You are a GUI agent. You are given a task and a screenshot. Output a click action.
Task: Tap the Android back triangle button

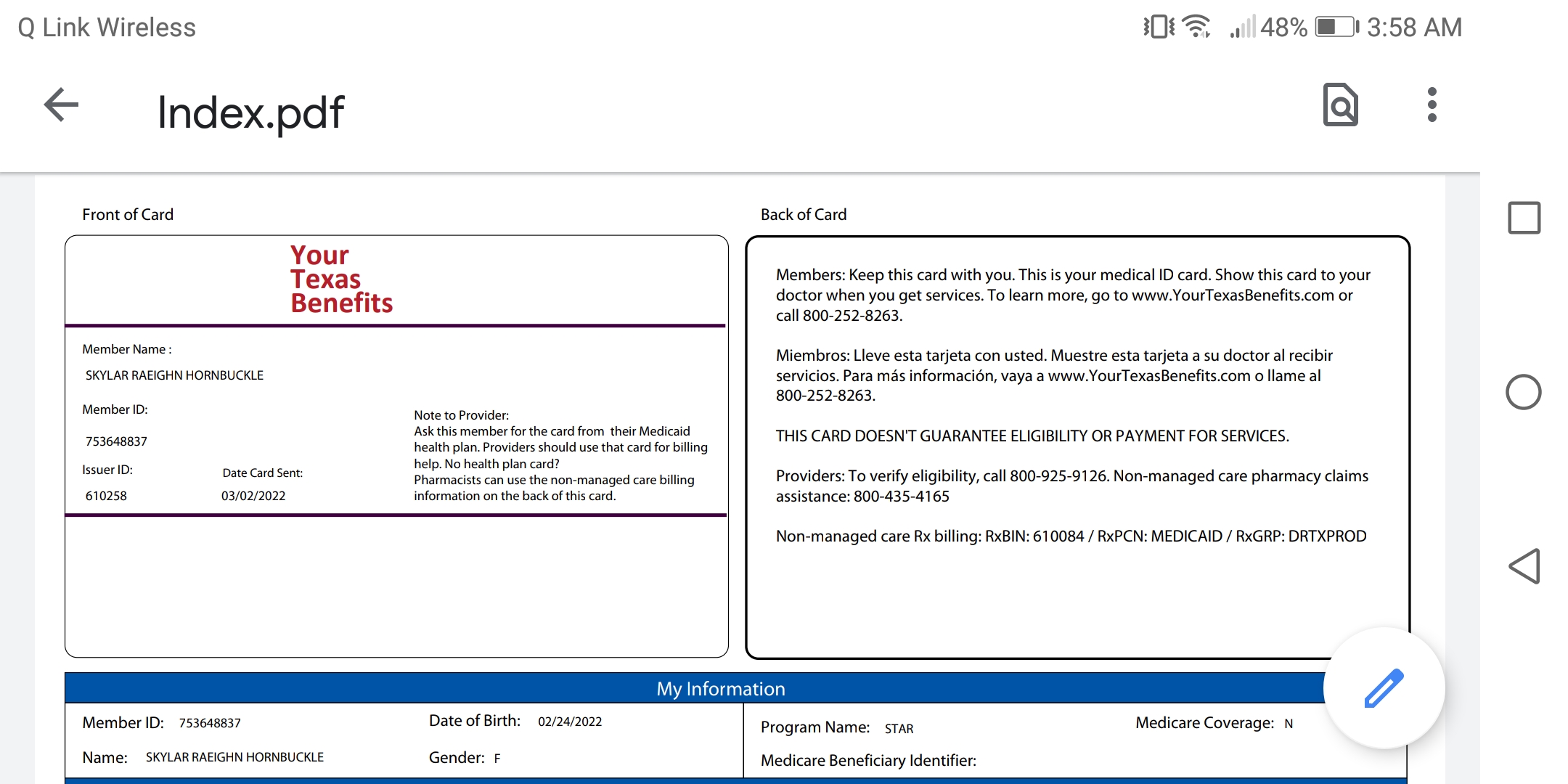[1524, 566]
